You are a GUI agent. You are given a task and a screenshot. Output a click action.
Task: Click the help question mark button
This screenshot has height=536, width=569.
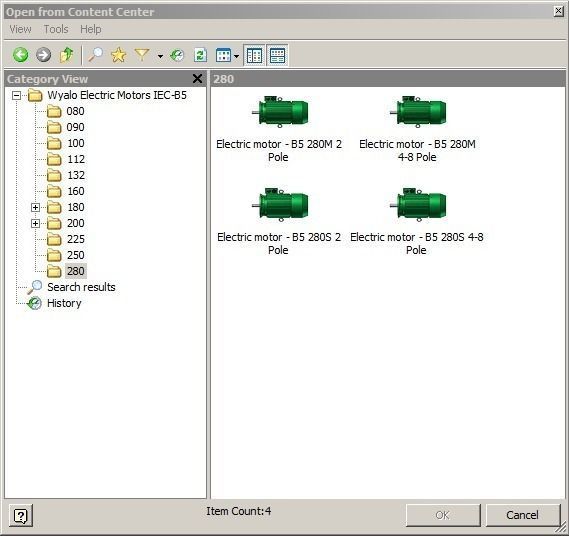point(21,515)
